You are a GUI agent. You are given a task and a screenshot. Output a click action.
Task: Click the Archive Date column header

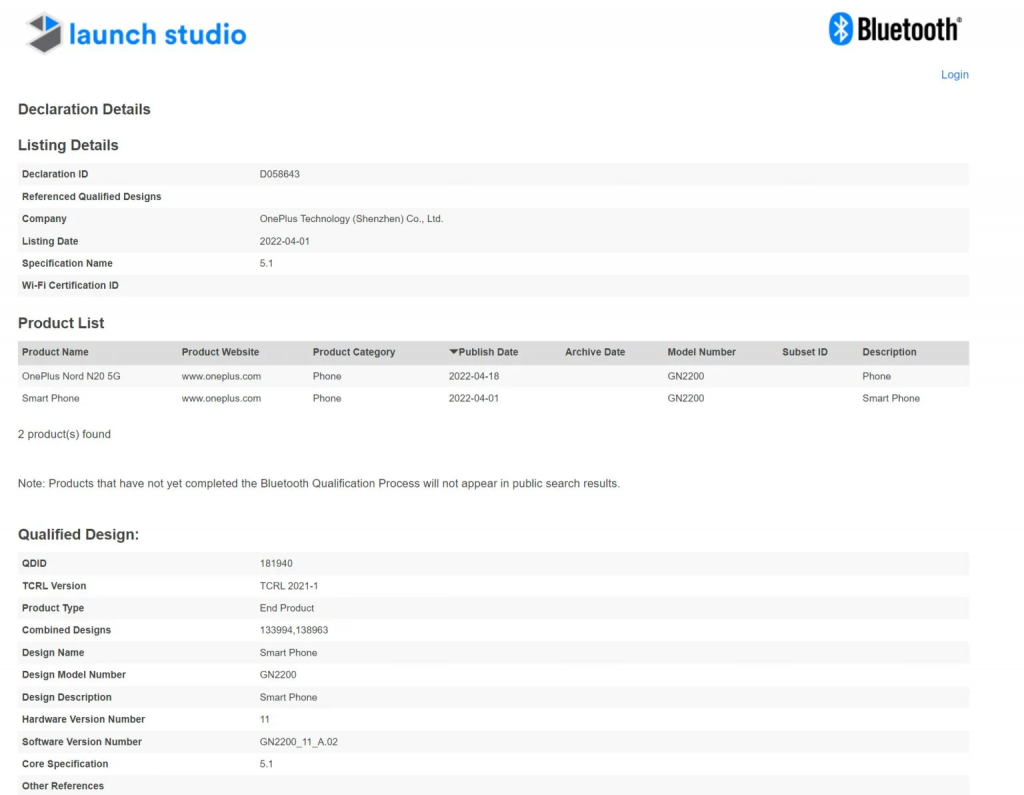pos(595,352)
